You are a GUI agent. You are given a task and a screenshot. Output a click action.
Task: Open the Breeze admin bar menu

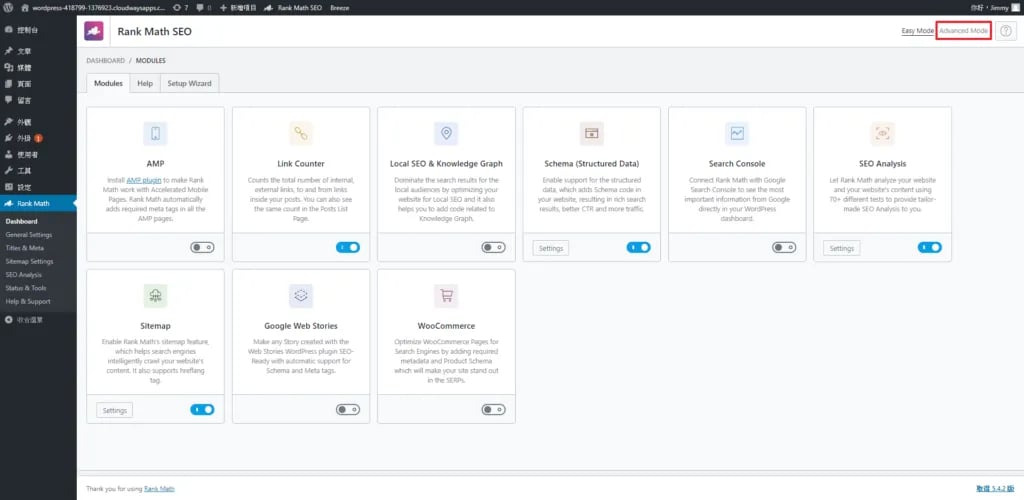pos(340,8)
